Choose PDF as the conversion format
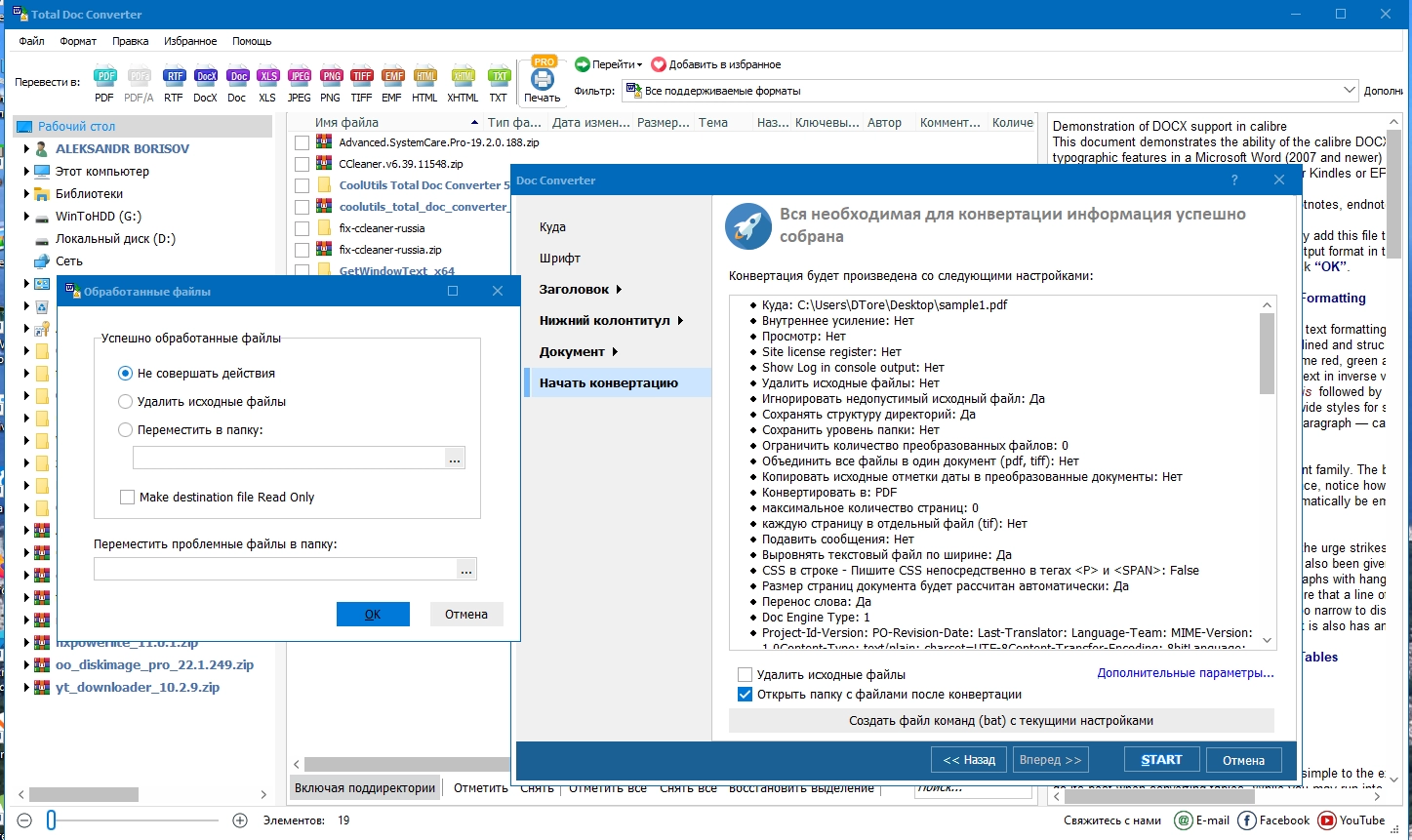Screen dimensions: 1412x840 (104, 82)
